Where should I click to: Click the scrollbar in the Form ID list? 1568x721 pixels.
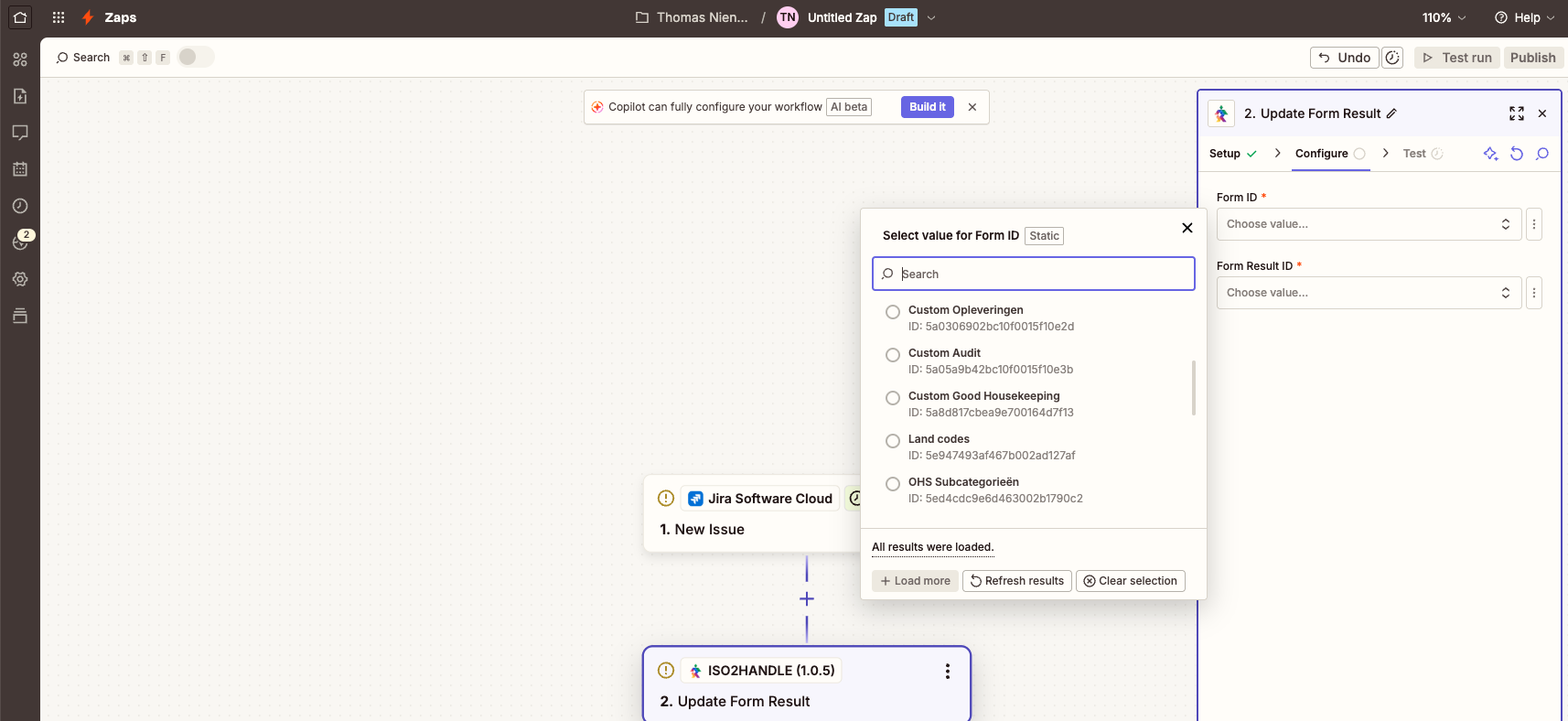pos(1193,388)
